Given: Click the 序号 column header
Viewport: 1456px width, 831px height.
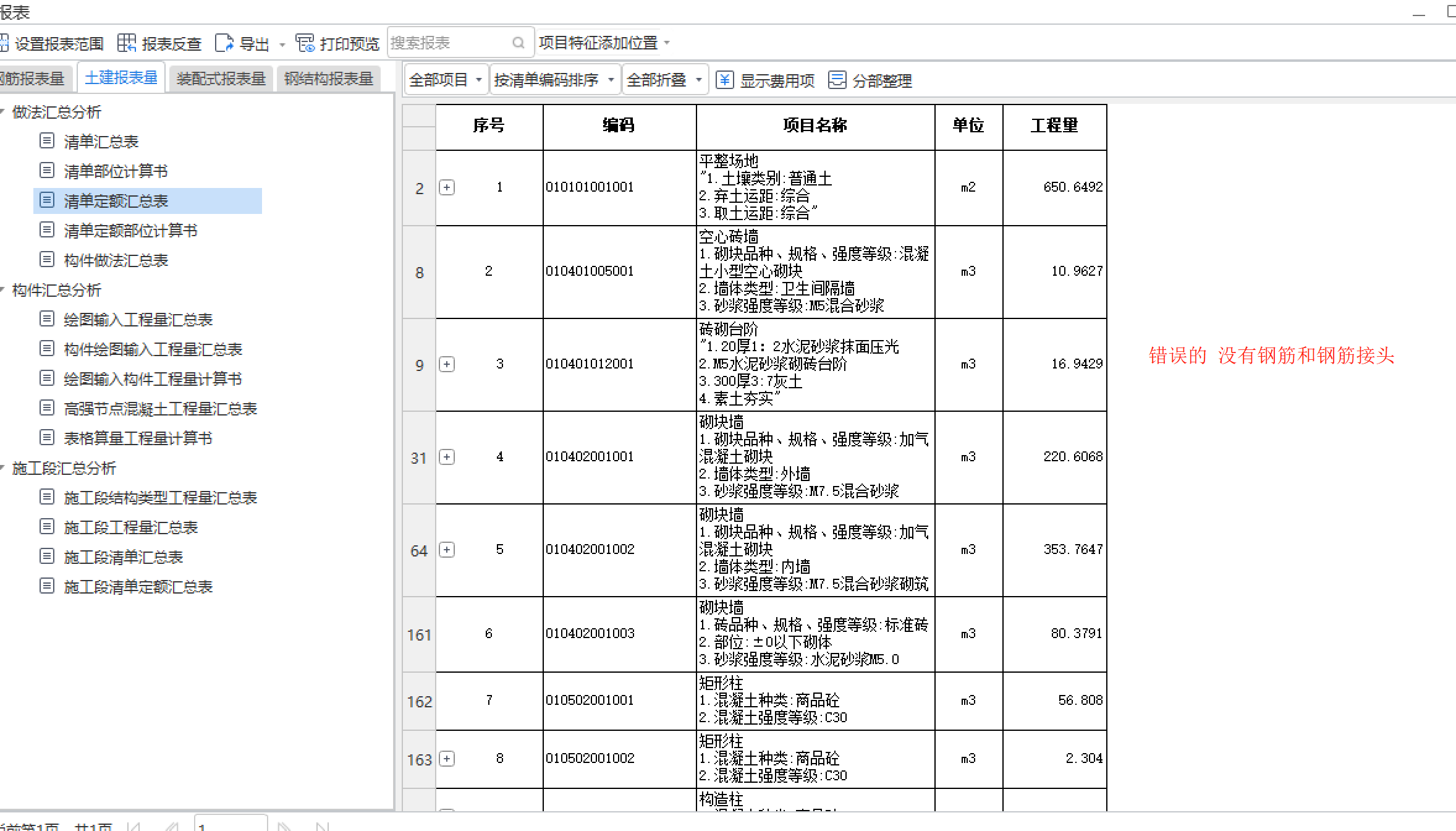Looking at the screenshot, I should 489,126.
